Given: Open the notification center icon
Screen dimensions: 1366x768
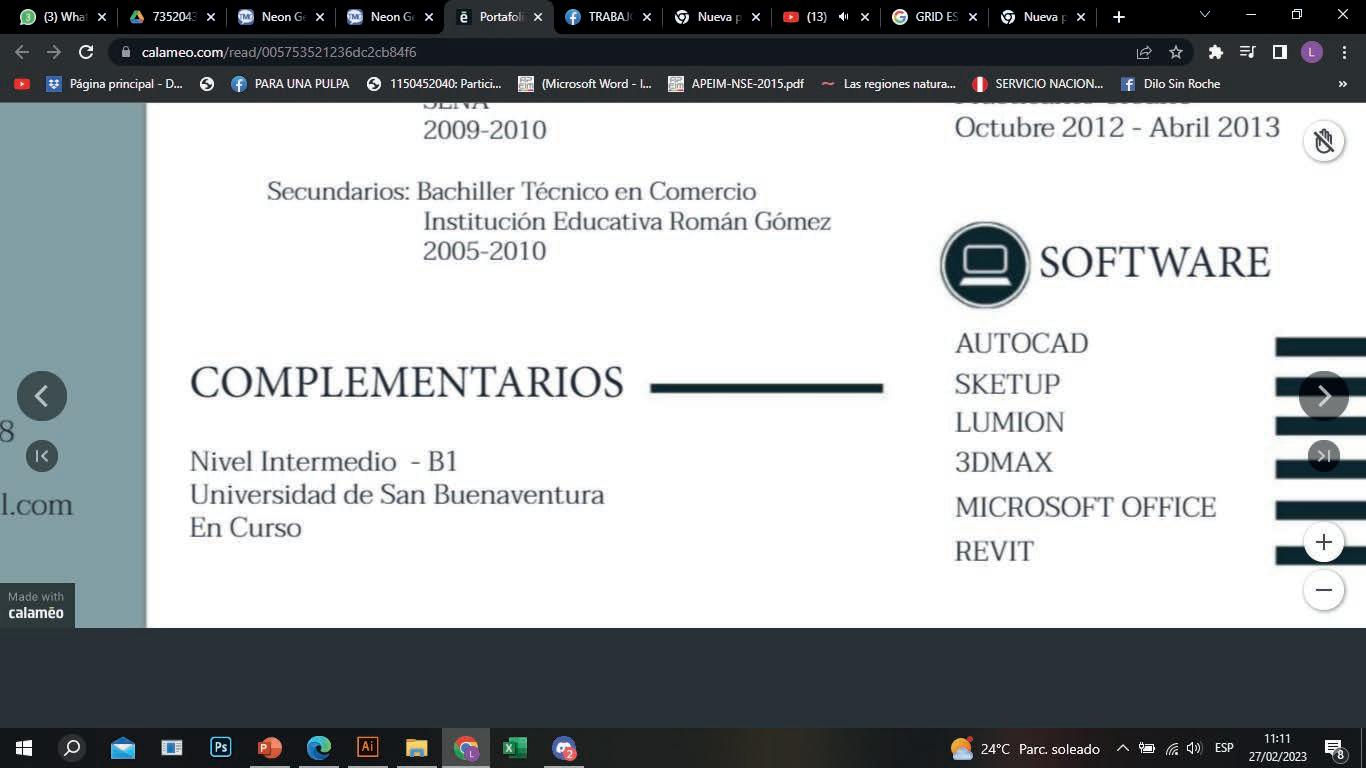Looking at the screenshot, I should (x=1334, y=748).
